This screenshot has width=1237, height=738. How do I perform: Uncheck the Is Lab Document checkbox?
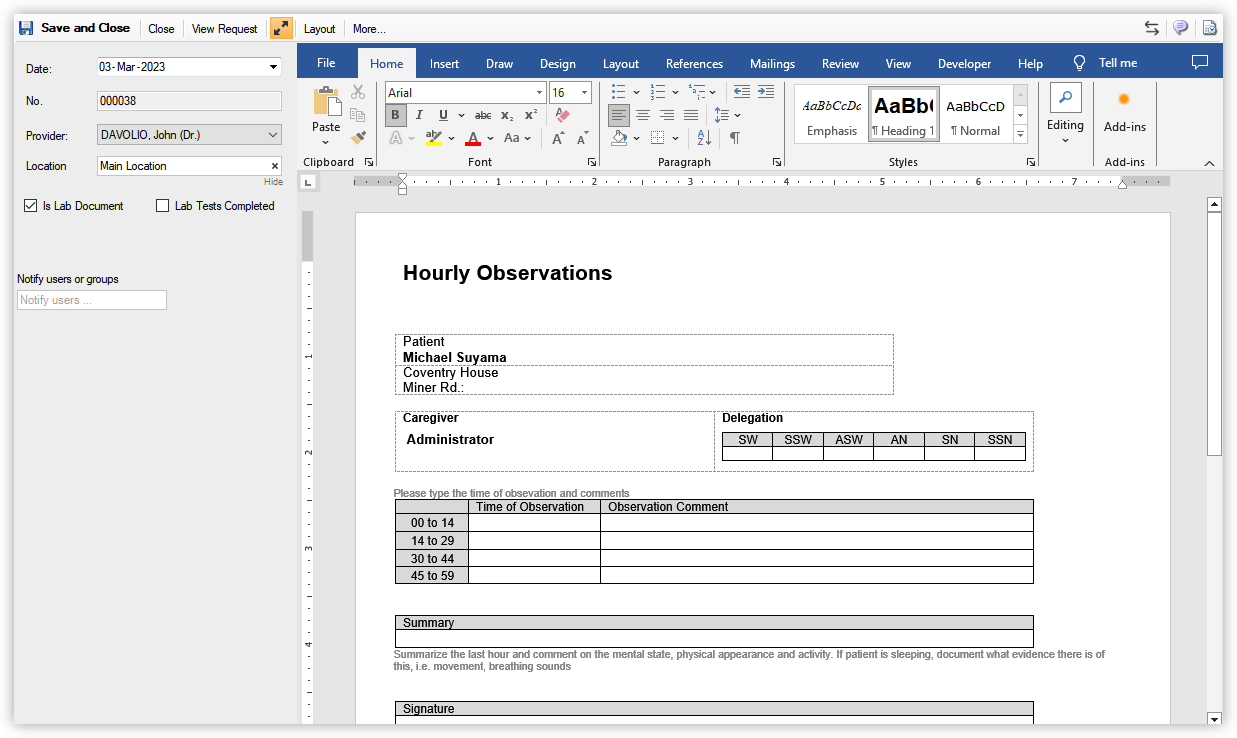click(x=31, y=205)
